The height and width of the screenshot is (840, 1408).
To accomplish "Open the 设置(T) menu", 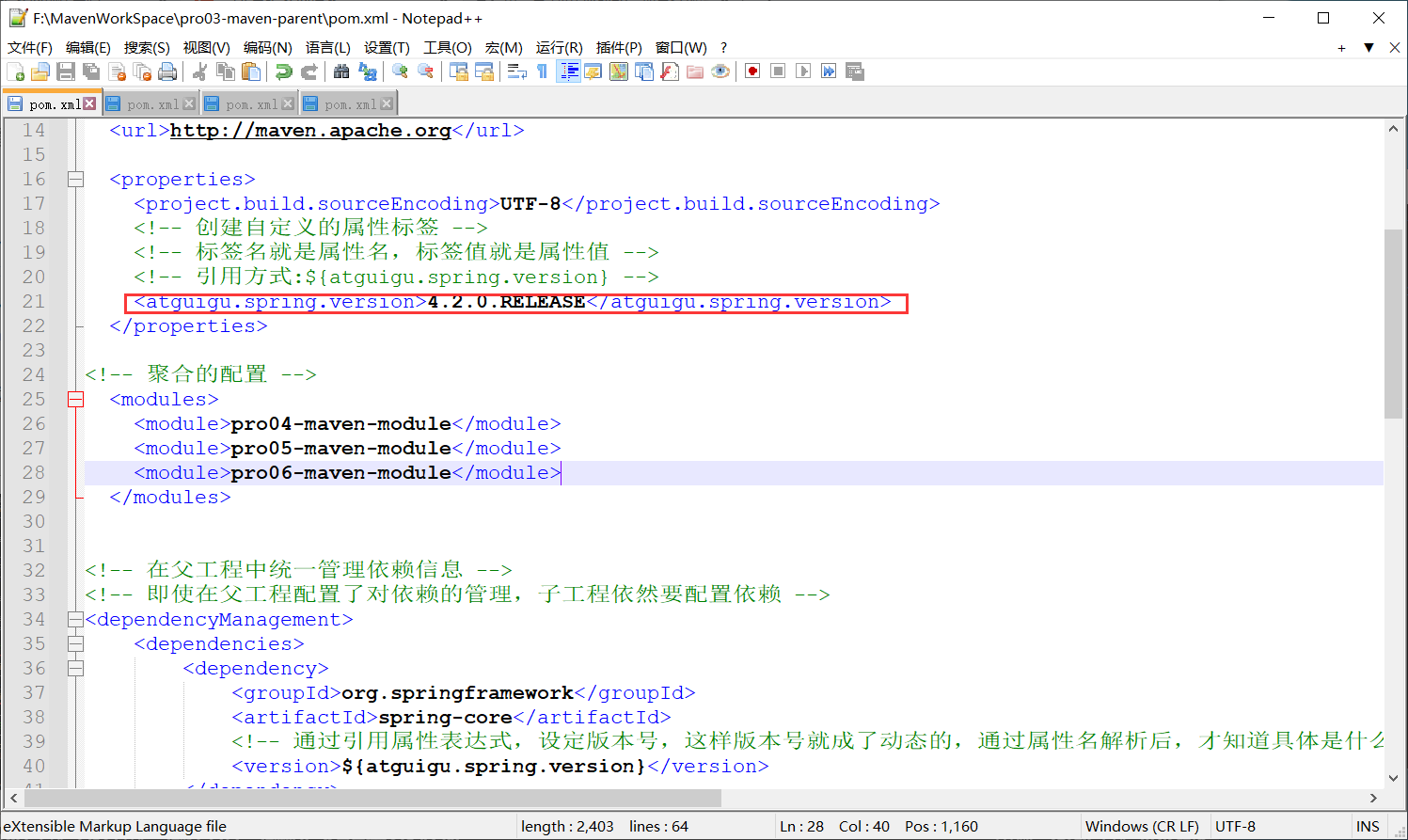I will point(387,47).
